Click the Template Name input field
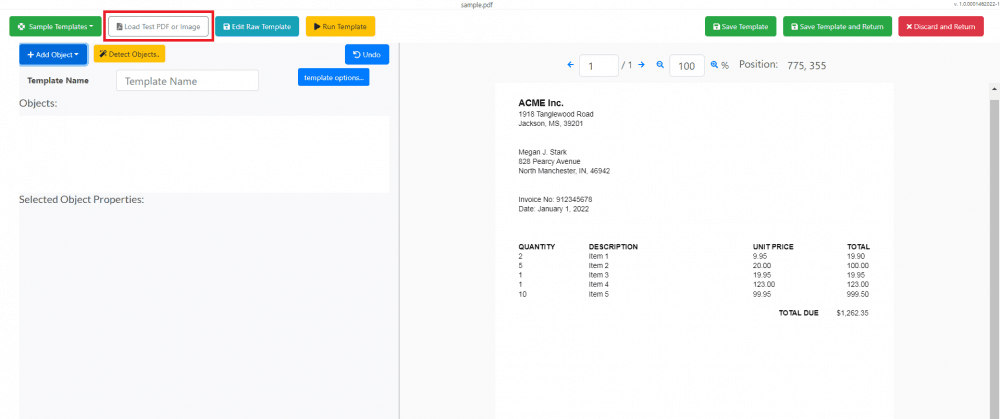This screenshot has width=1000, height=419. [x=187, y=81]
